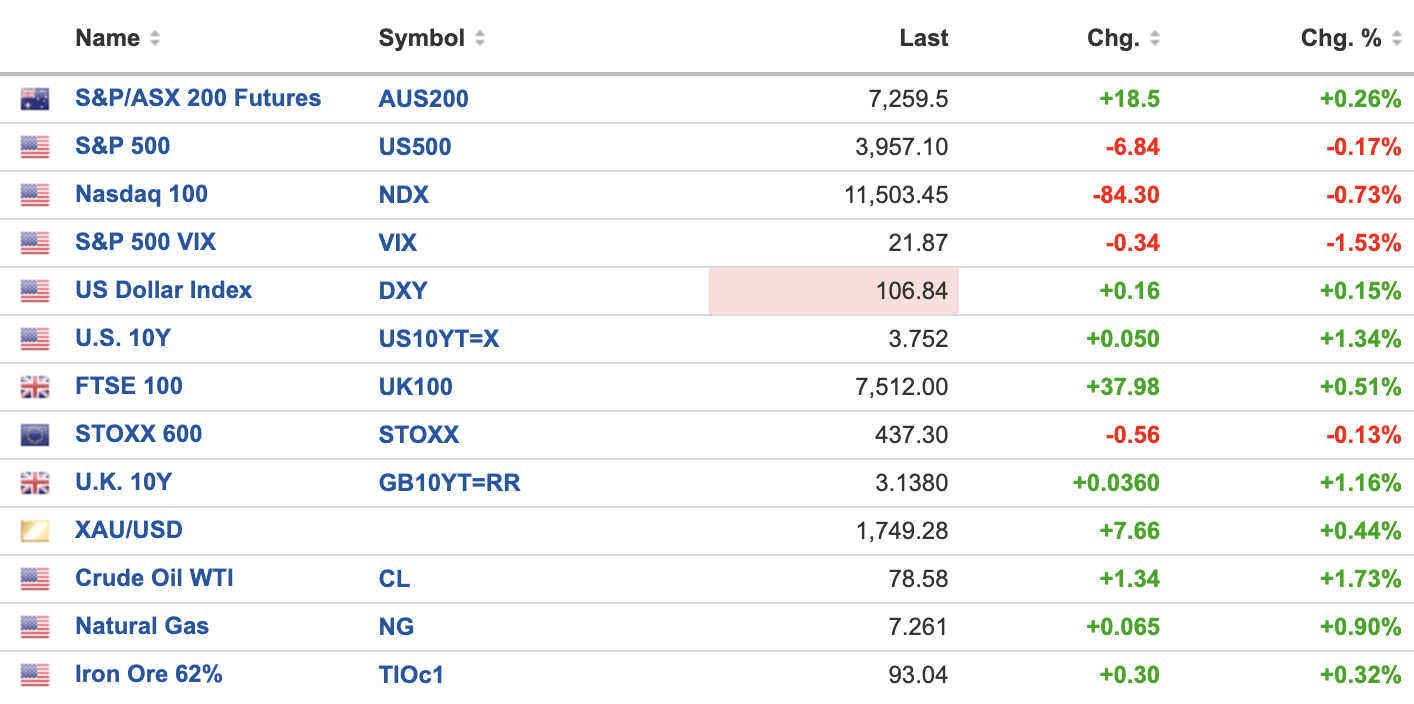The image size is (1414, 704).
Task: Open the S&P 500 VIX link
Action: pos(146,243)
